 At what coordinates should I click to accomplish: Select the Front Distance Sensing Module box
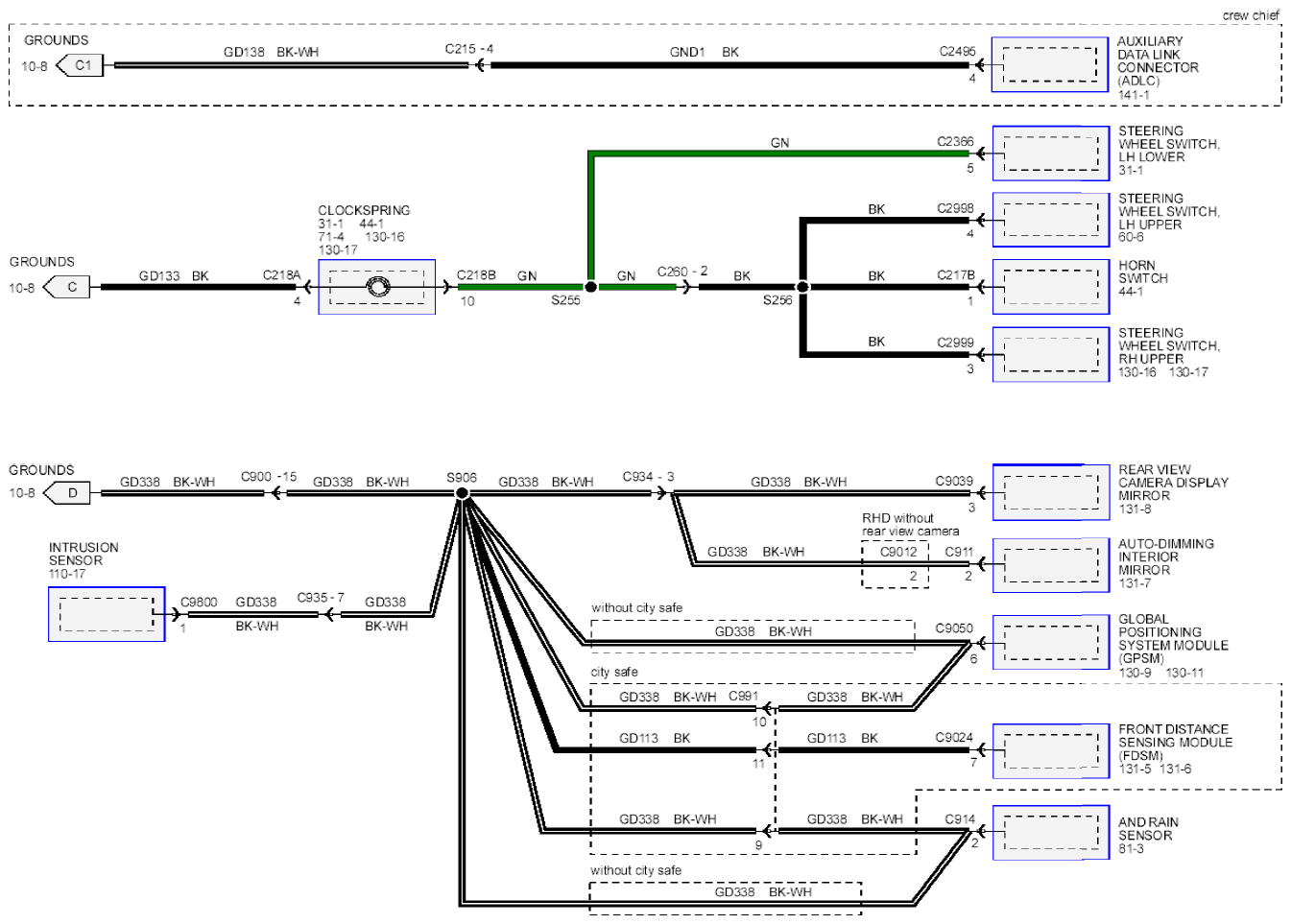click(1051, 750)
